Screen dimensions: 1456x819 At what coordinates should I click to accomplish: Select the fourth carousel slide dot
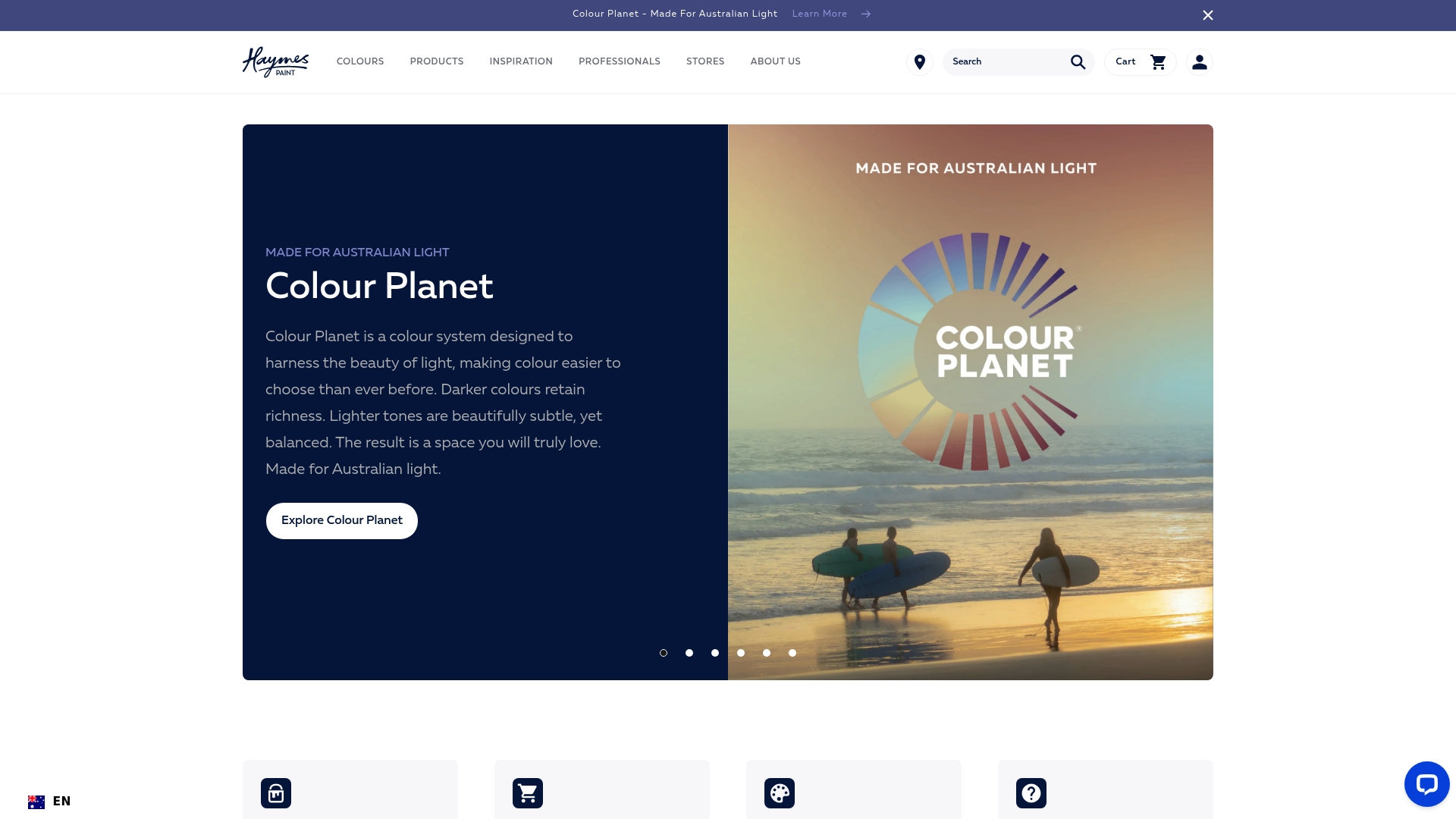(x=741, y=653)
